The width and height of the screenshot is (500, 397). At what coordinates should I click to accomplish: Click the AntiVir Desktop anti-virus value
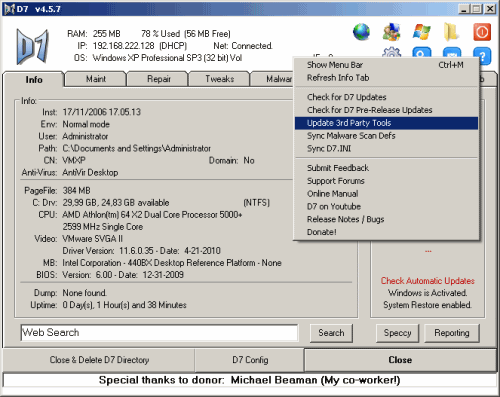pyautogui.click(x=90, y=173)
